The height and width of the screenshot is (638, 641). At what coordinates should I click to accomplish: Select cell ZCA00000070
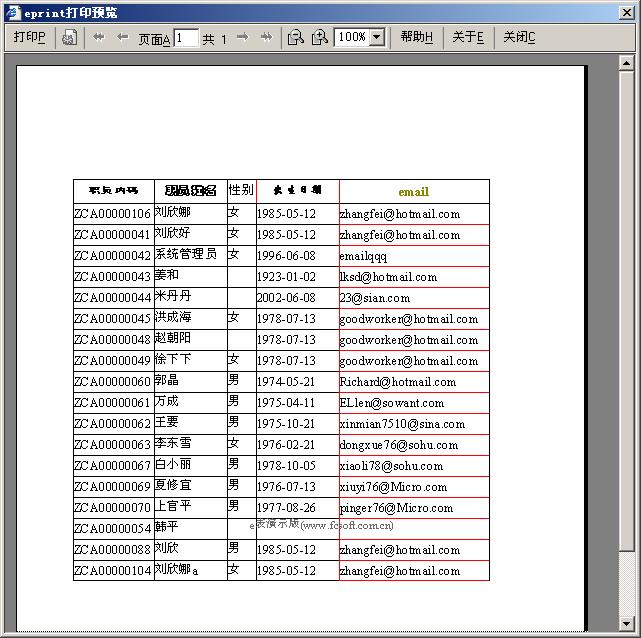coord(114,508)
